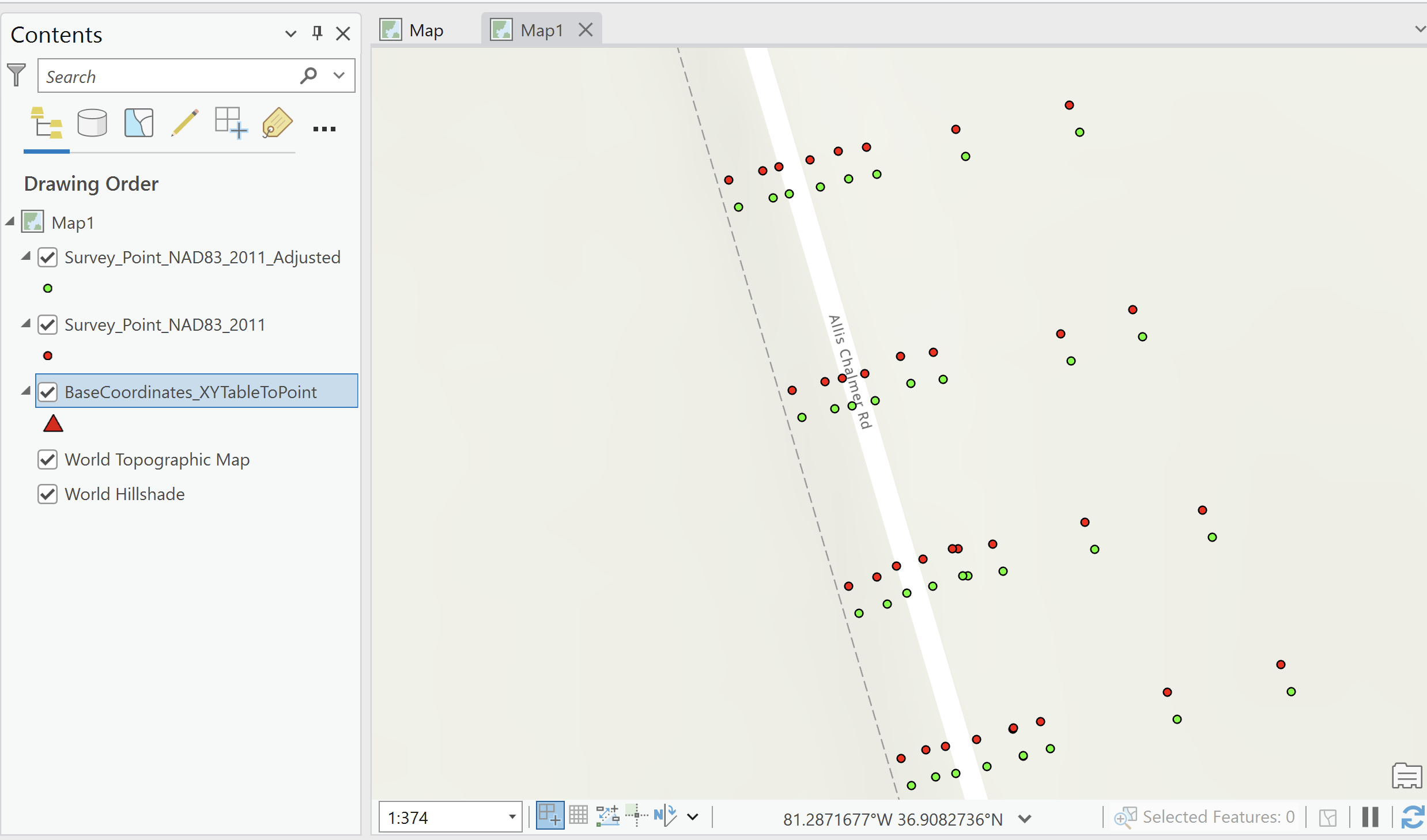1427x840 pixels.
Task: Click the red triangle symbol of BaseCoordinates
Action: pyautogui.click(x=53, y=423)
